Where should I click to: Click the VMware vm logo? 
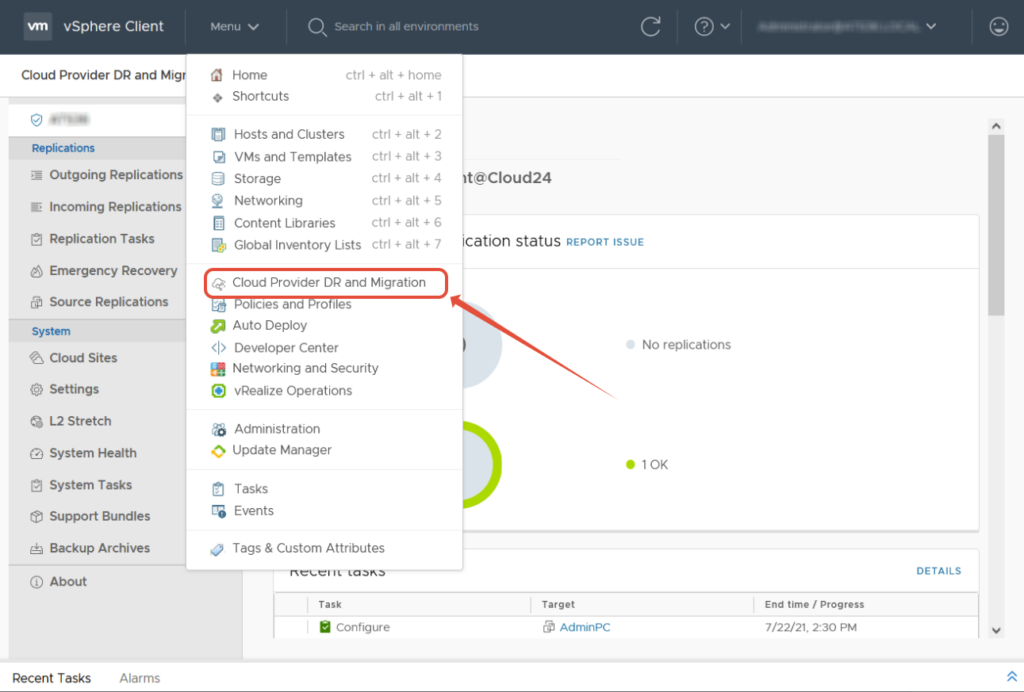(38, 27)
